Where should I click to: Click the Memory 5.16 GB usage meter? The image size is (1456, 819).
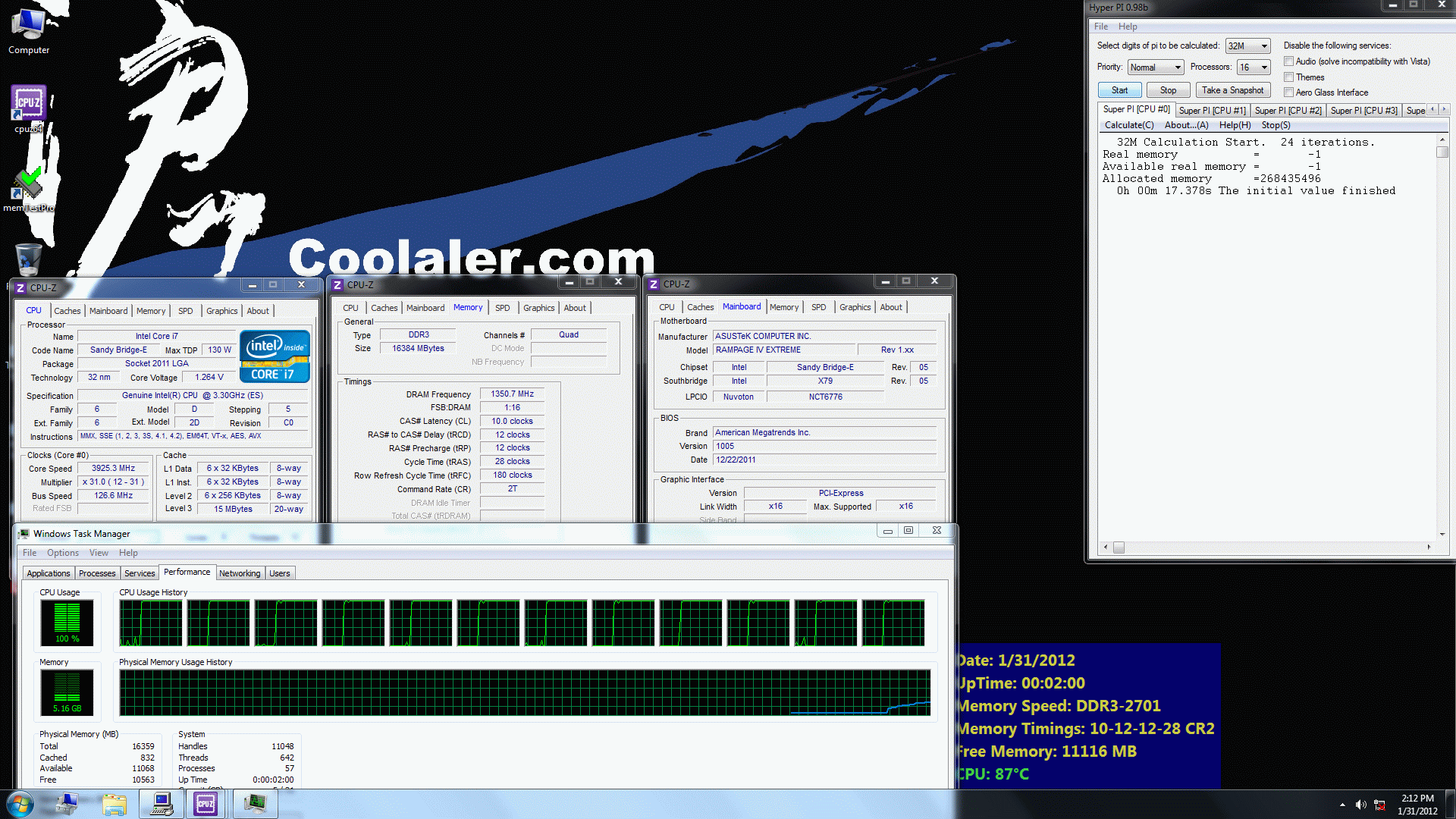tap(67, 692)
